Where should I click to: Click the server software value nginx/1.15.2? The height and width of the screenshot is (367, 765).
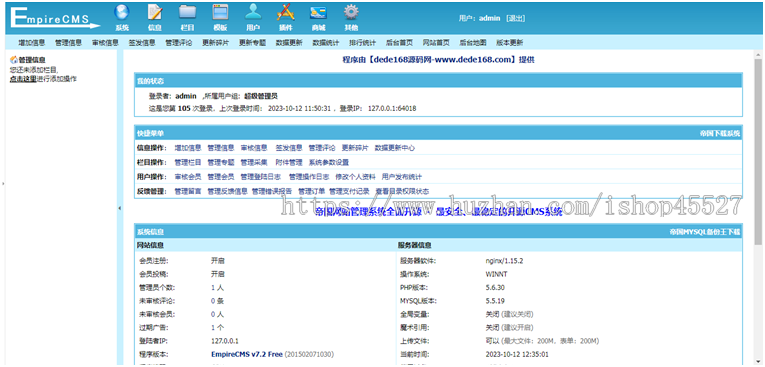click(x=504, y=261)
